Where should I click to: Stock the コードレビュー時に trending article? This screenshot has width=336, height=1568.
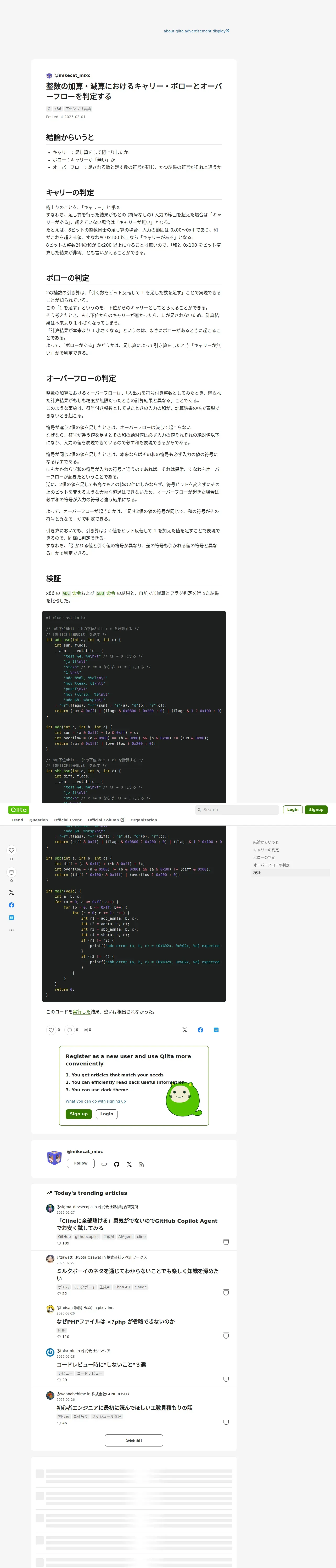226,1379
